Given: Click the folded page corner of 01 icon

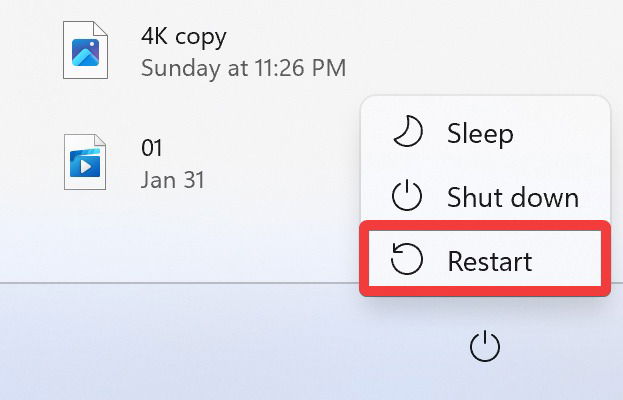Looking at the screenshot, I should pyautogui.click(x=100, y=140).
